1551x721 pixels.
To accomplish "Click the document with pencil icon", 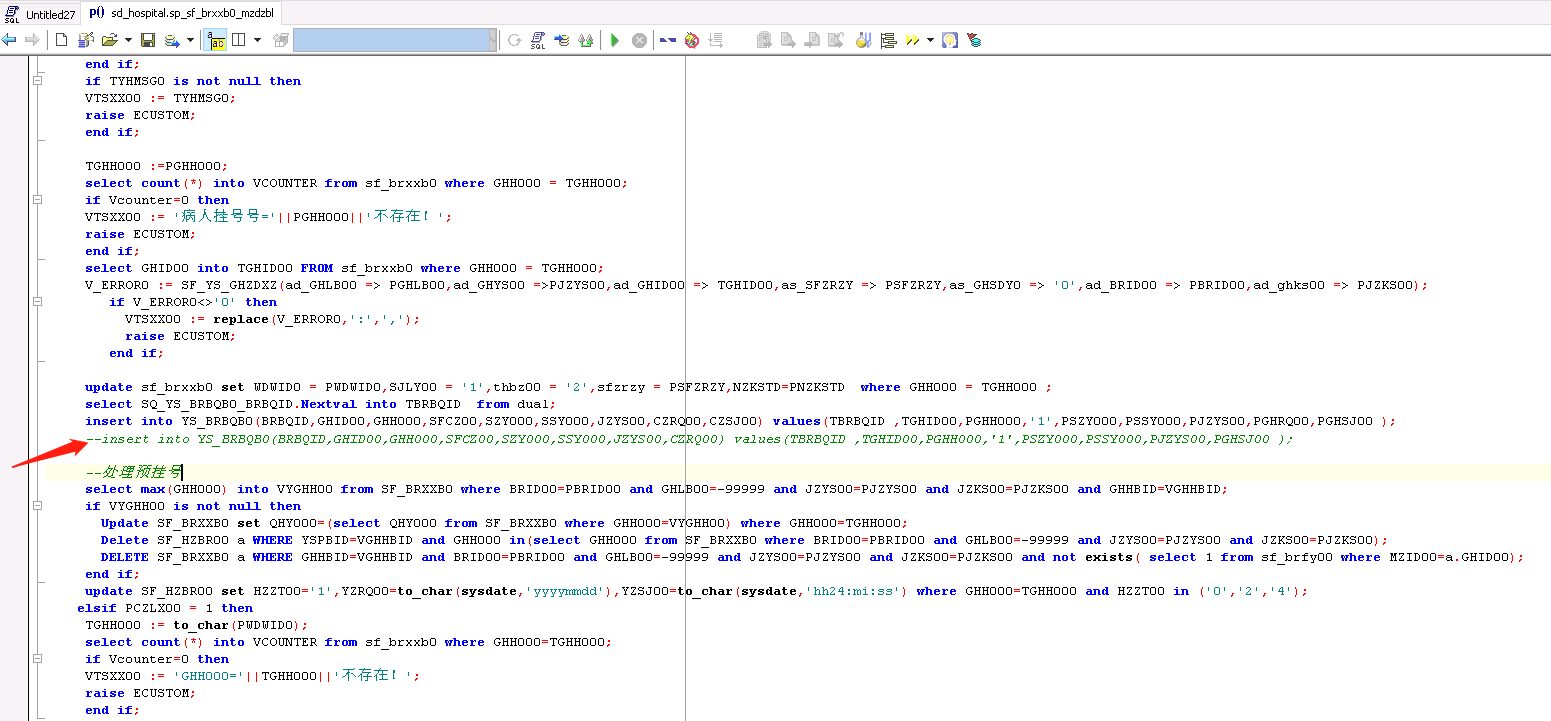I will click(x=86, y=40).
